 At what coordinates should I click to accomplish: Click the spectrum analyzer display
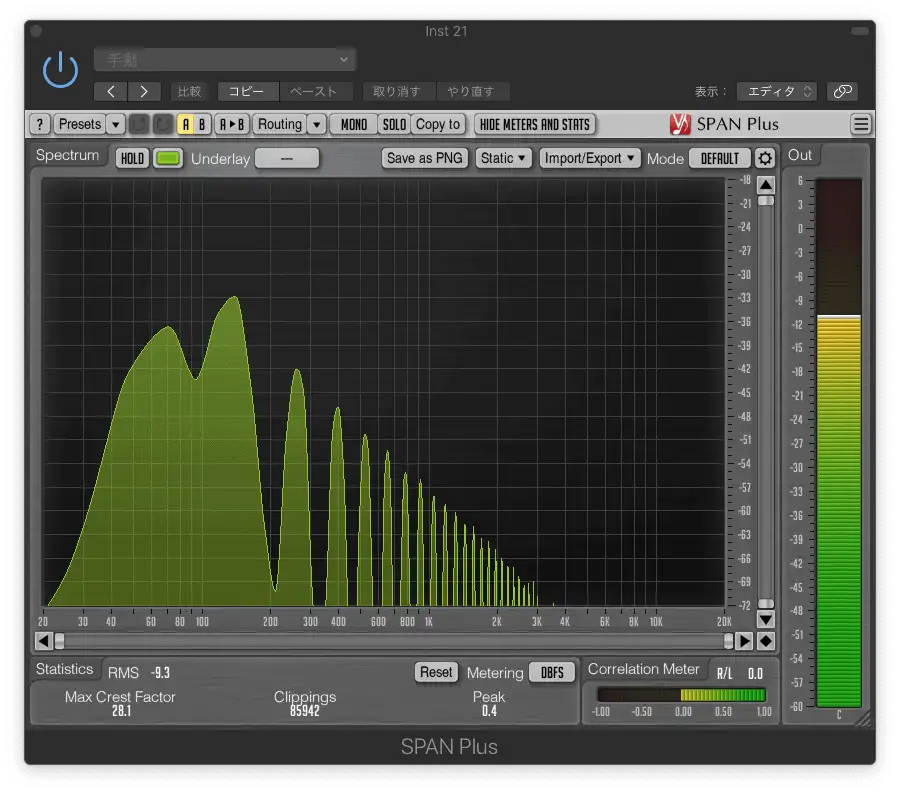pyautogui.click(x=383, y=392)
